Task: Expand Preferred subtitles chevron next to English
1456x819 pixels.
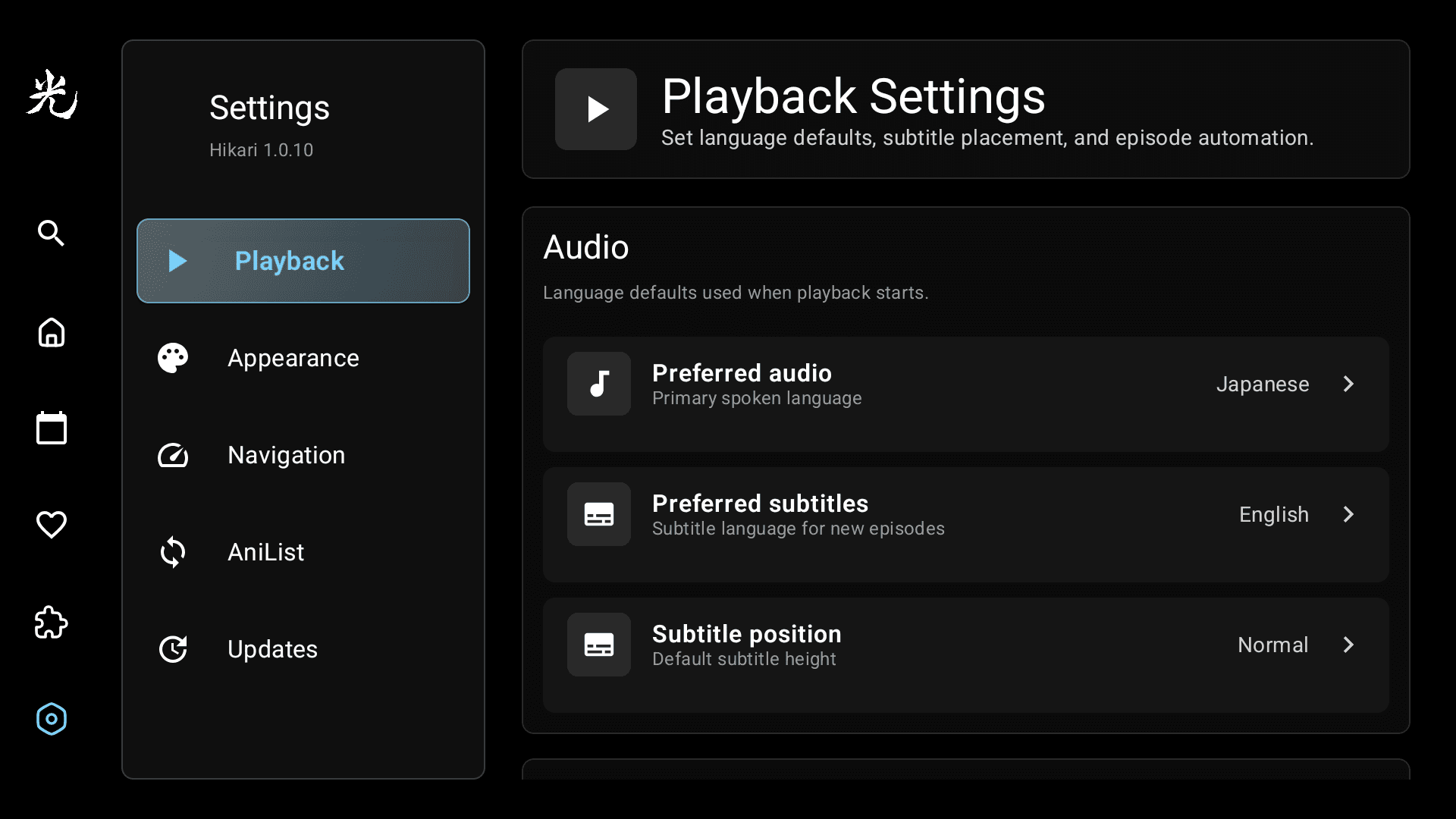Action: point(1348,514)
